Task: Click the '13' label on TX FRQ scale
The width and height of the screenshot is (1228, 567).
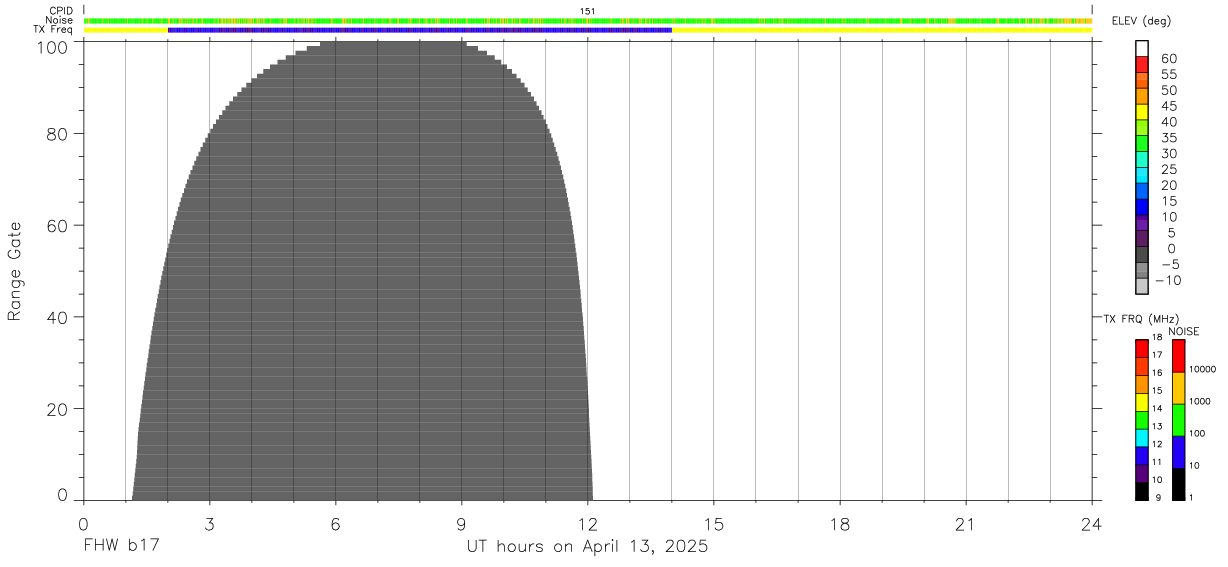Action: (x=1157, y=426)
